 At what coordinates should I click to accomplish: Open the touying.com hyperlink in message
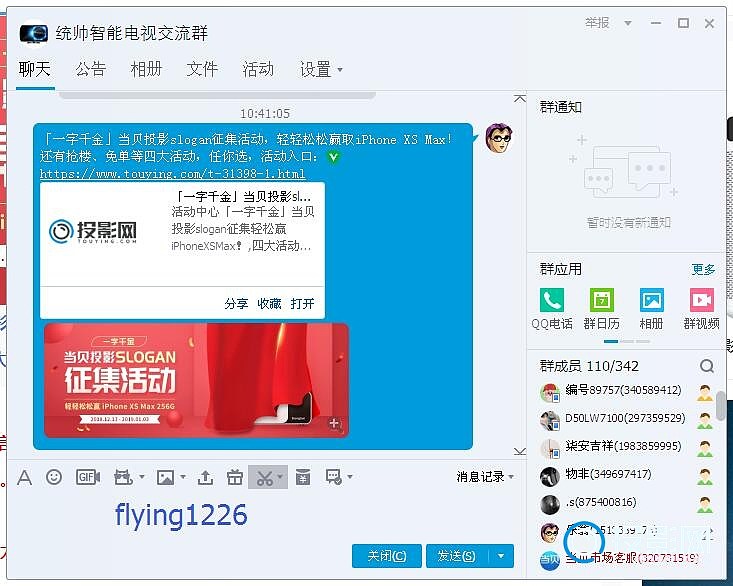pyautogui.click(x=172, y=174)
